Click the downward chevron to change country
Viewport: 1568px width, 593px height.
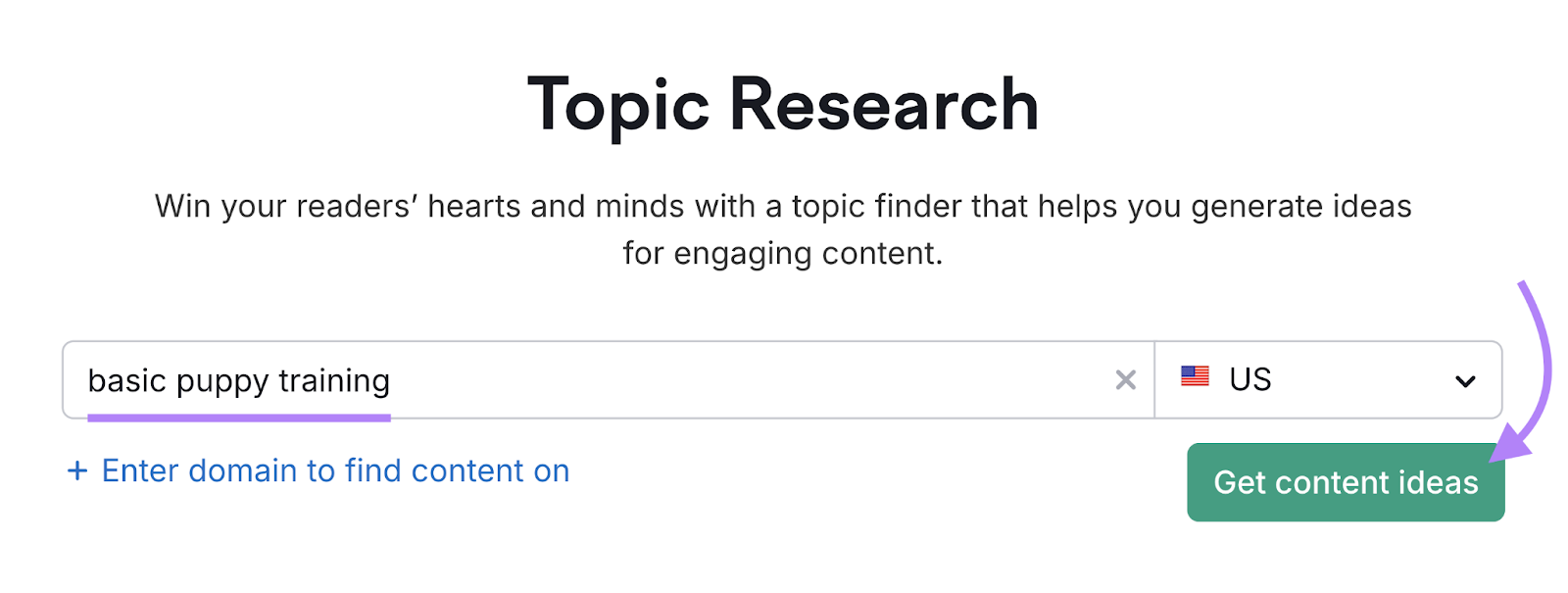point(1465,379)
